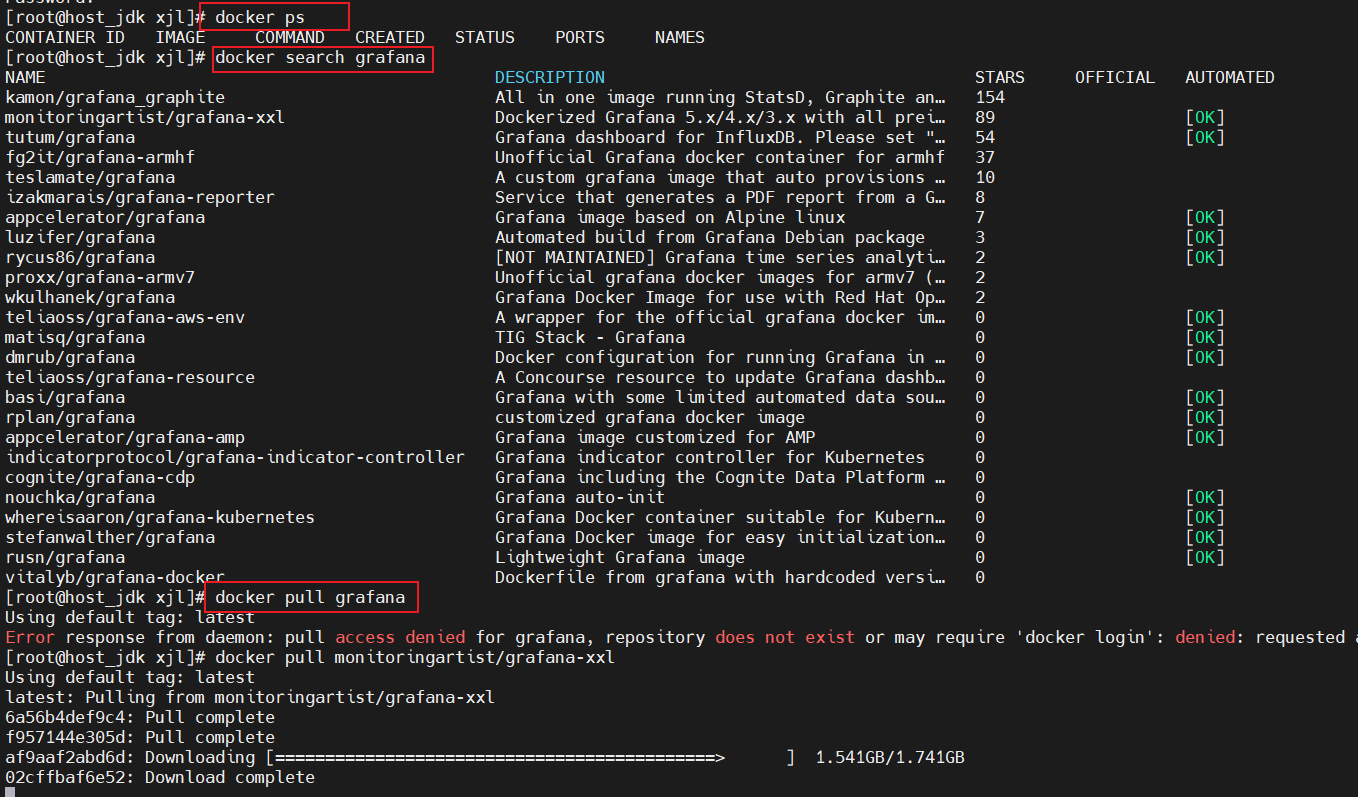Select luzifer/grafana image name
The width and height of the screenshot is (1358, 797).
tap(80, 237)
